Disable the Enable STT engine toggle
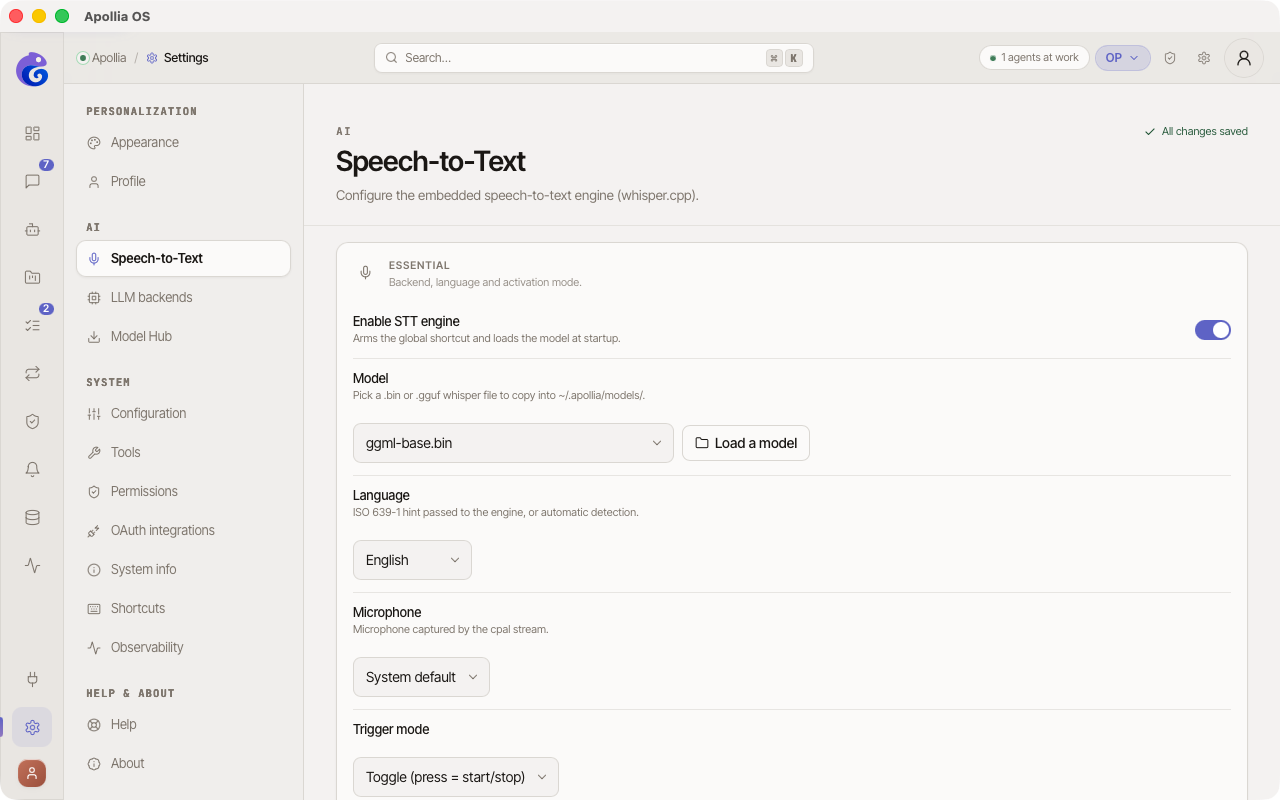The image size is (1280, 800). [x=1213, y=330]
